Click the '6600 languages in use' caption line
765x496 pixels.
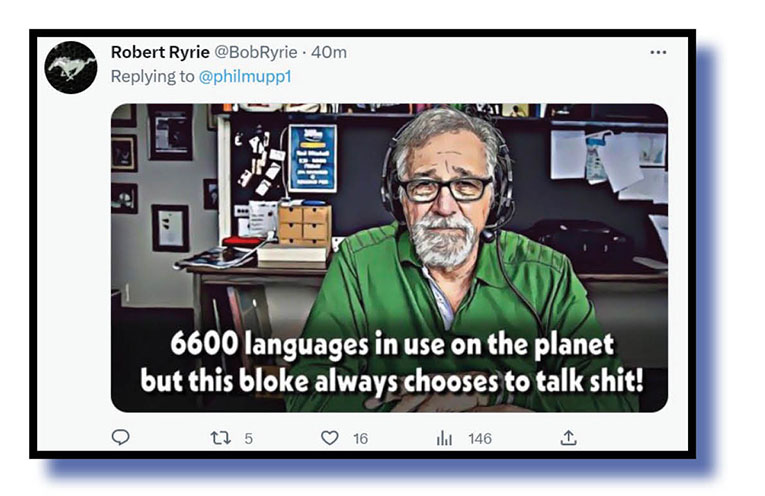click(x=392, y=346)
